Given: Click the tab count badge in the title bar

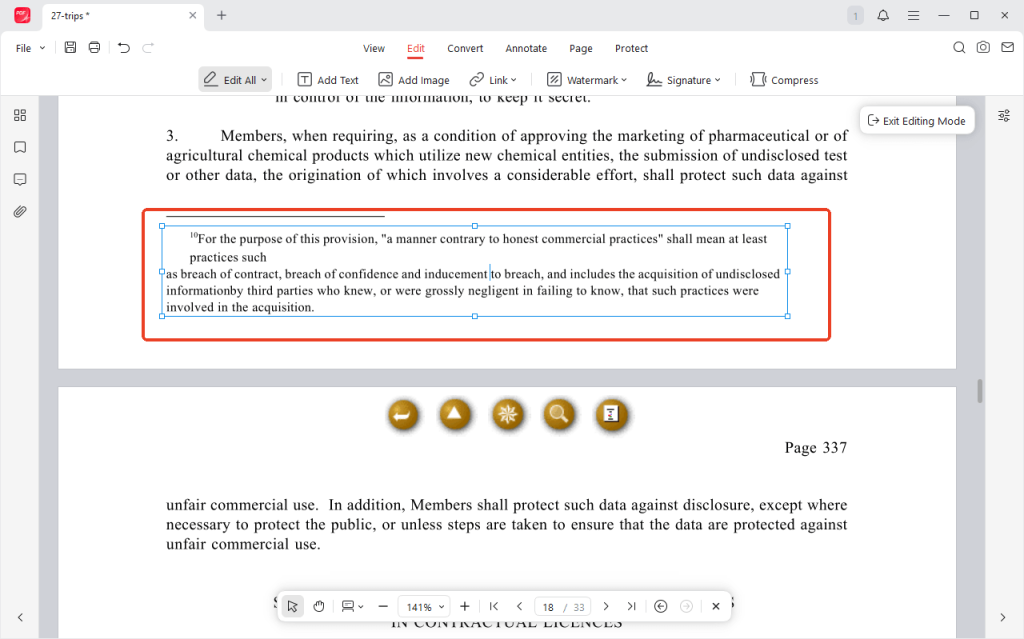Looking at the screenshot, I should tap(856, 16).
